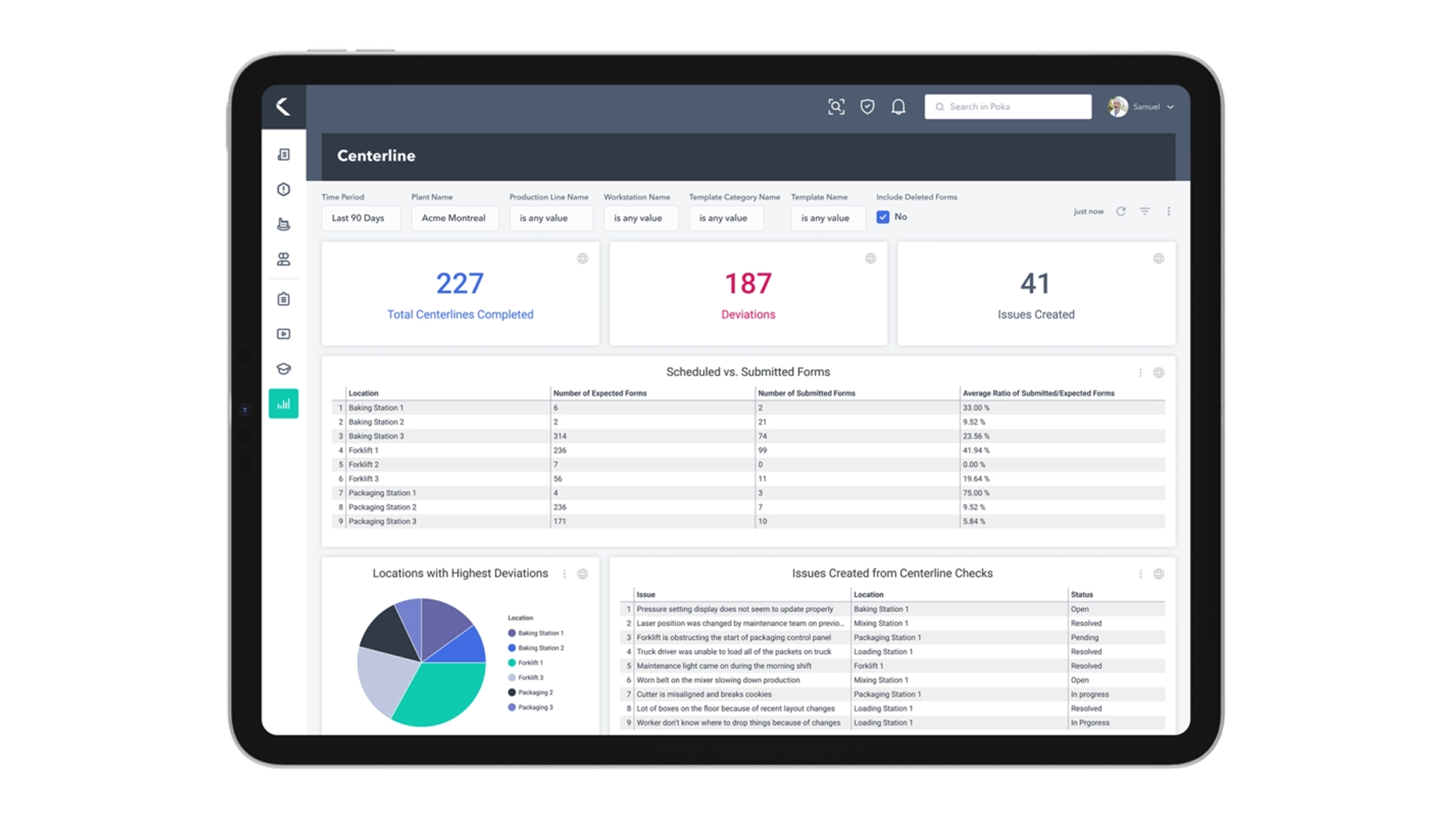
Task: Expand Samuel user menu
Action: [1141, 107]
